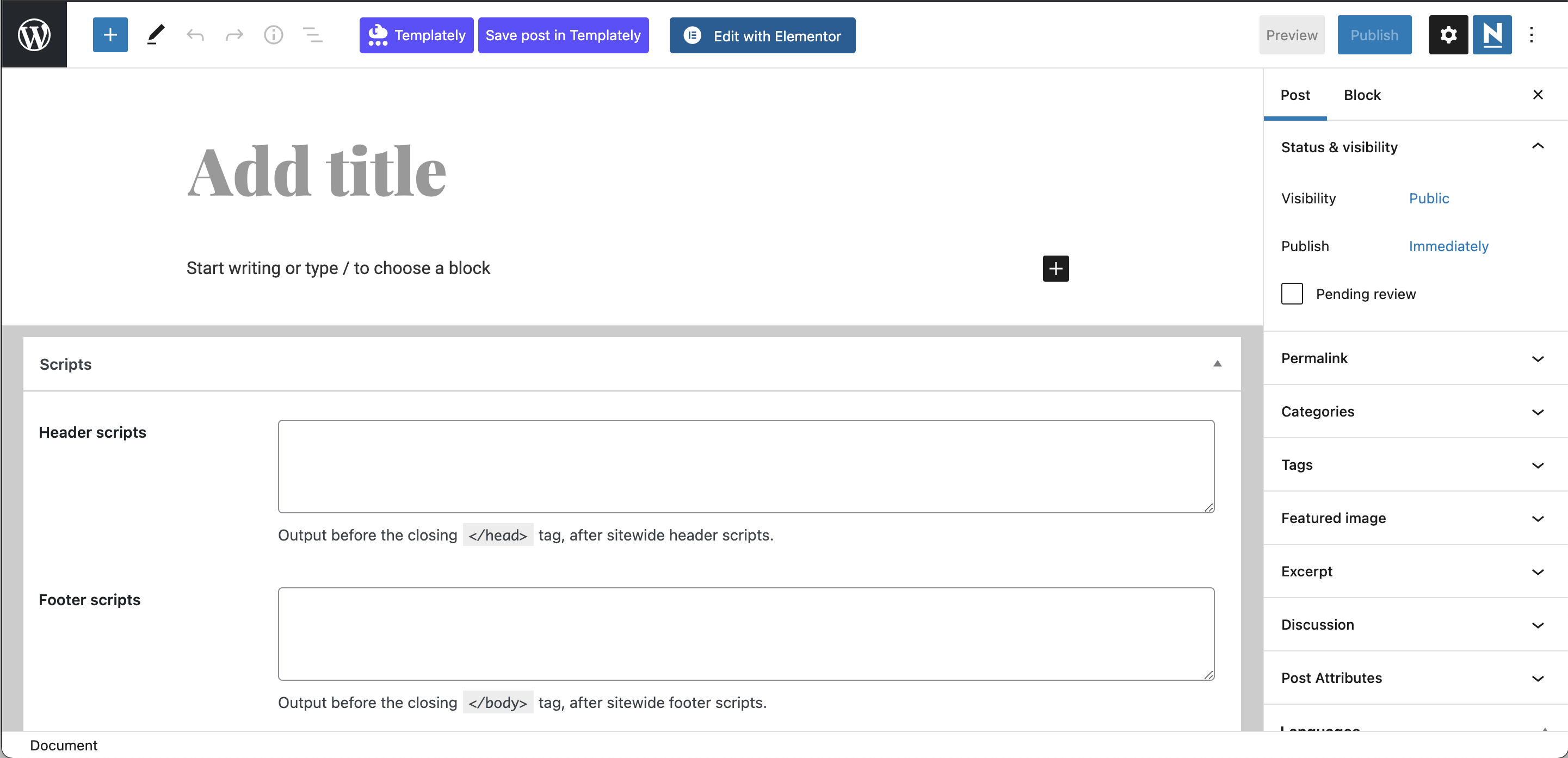Click the Public visibility link
Image resolution: width=1568 pixels, height=758 pixels.
click(x=1429, y=198)
